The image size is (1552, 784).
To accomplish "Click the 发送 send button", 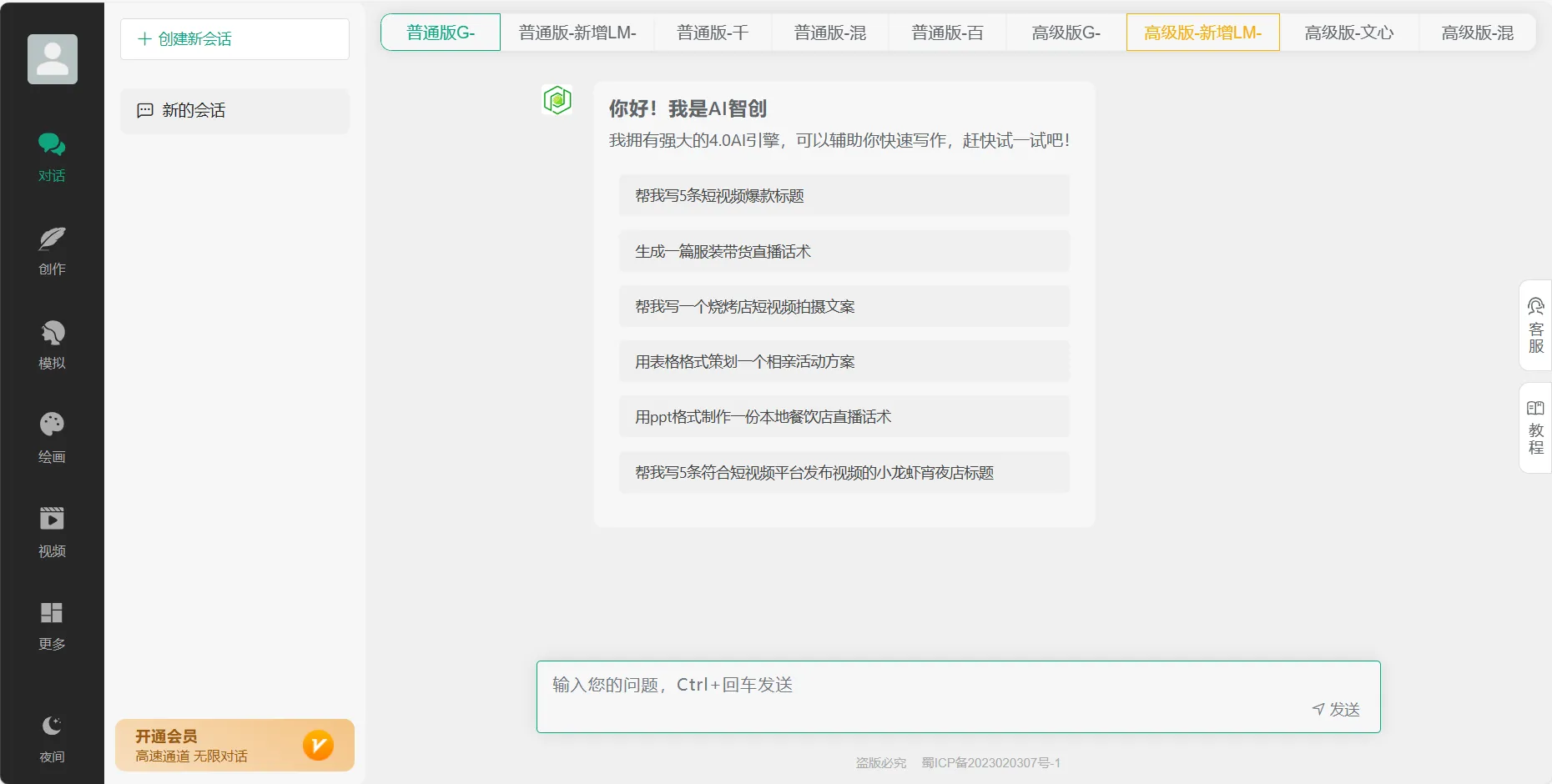I will pyautogui.click(x=1336, y=709).
